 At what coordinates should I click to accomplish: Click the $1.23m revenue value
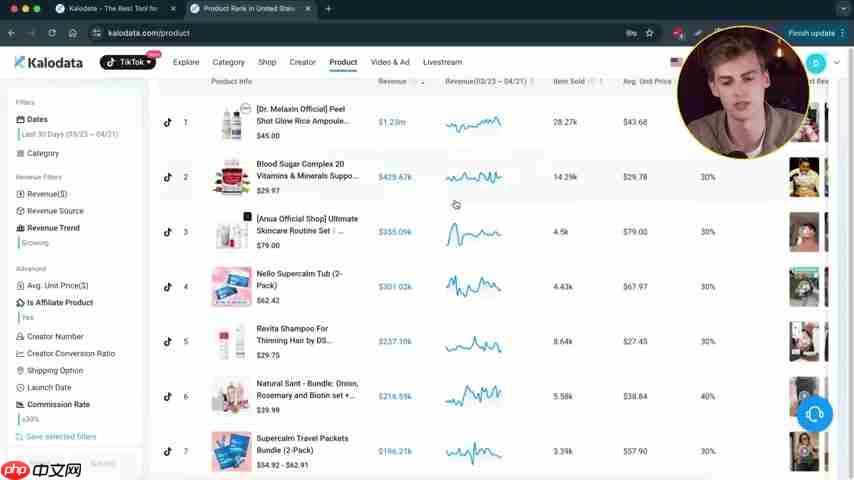point(392,123)
